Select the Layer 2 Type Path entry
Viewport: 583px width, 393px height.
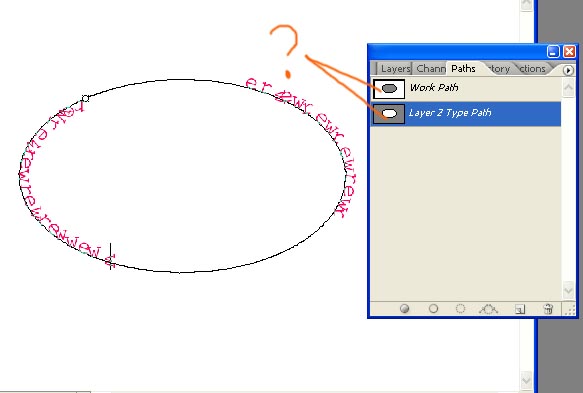pyautogui.click(x=466, y=114)
